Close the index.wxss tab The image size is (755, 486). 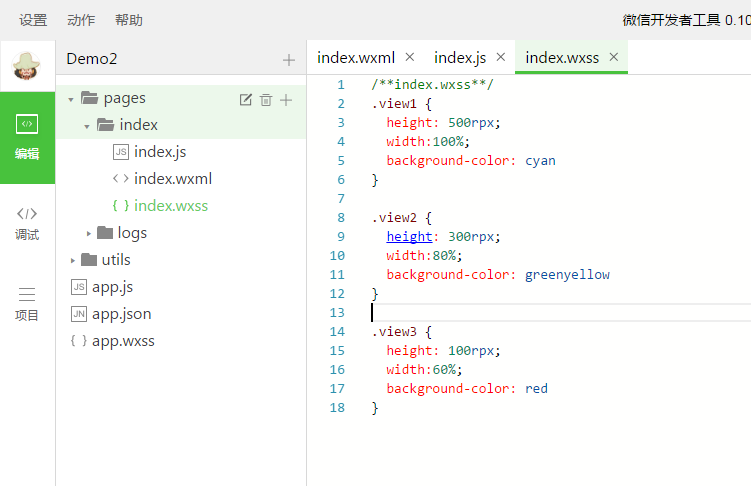(614, 57)
